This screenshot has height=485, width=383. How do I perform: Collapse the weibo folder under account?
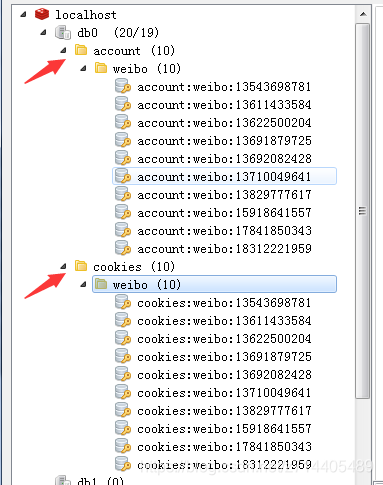point(83,69)
